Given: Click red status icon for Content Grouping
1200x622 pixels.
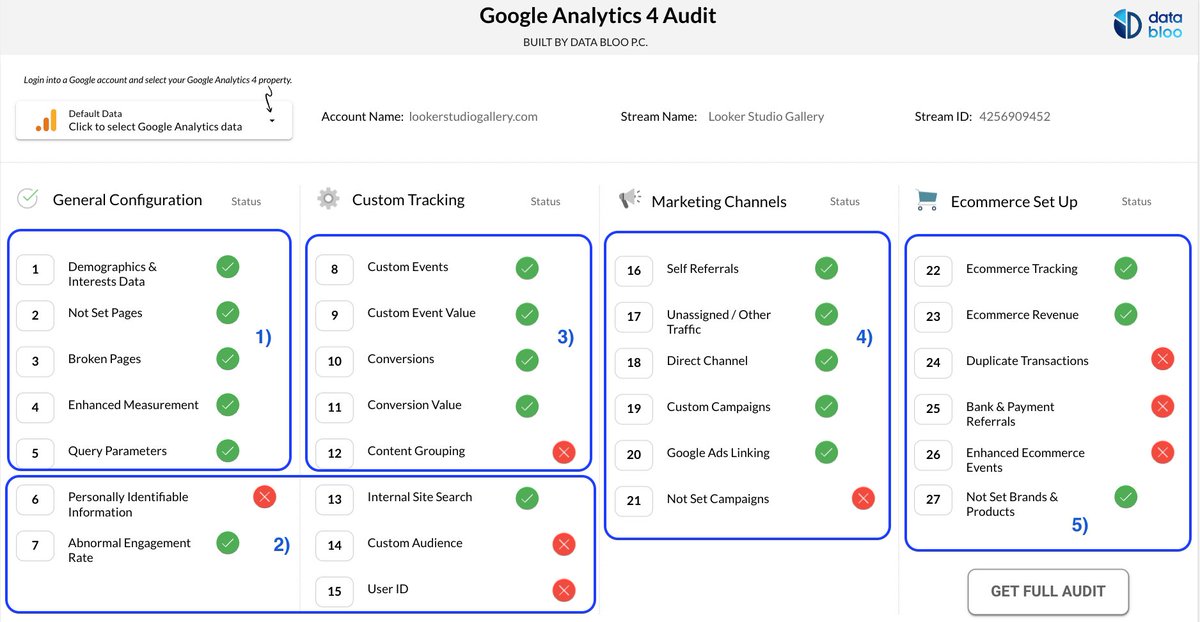Looking at the screenshot, I should tap(564, 453).
